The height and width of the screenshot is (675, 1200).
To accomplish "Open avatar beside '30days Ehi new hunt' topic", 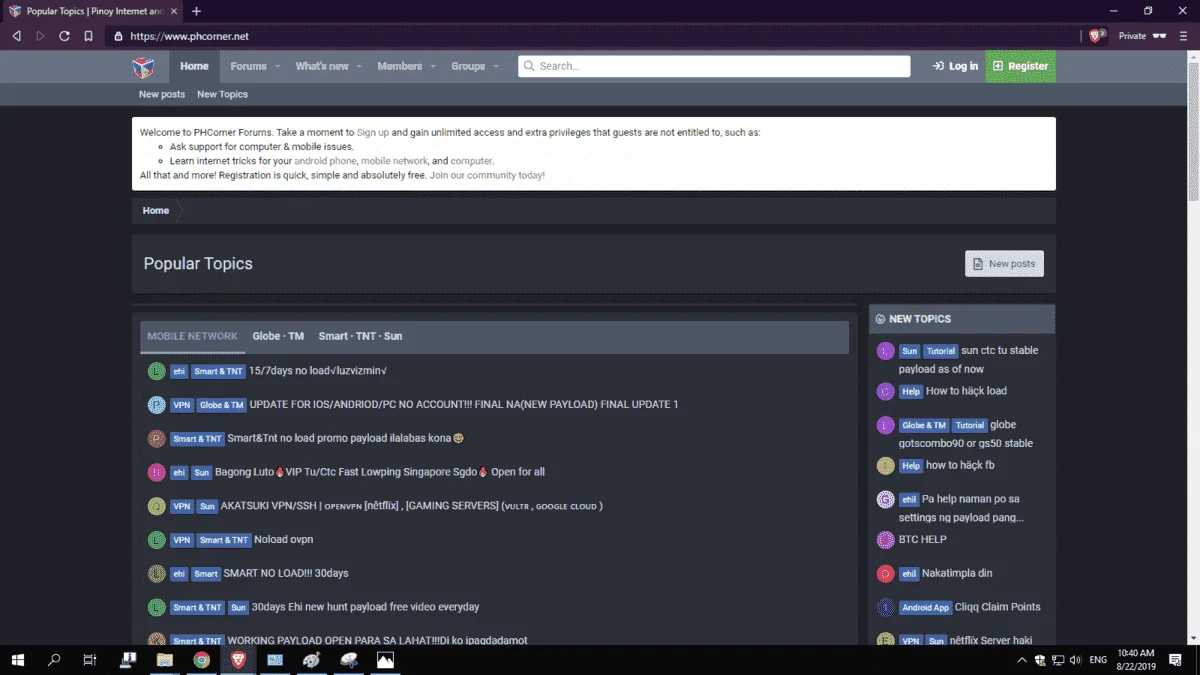I will coord(157,607).
